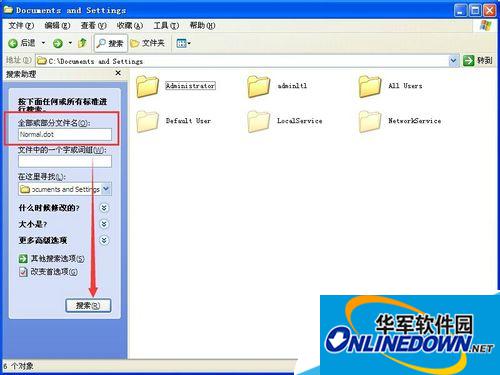Expand the address bar dropdown
This screenshot has width=500, height=375.
453,61
